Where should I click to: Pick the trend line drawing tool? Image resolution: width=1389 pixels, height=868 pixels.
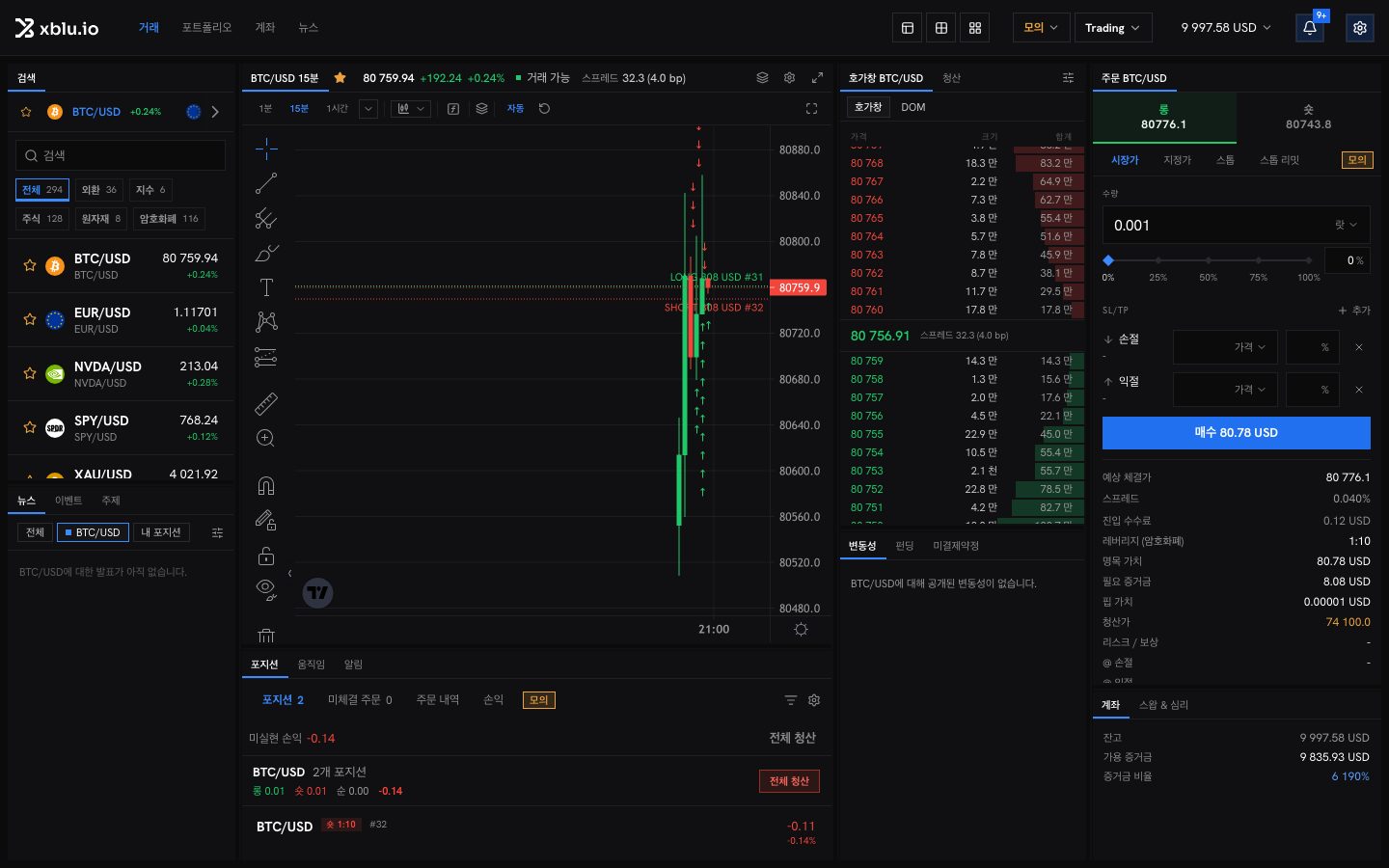[266, 183]
